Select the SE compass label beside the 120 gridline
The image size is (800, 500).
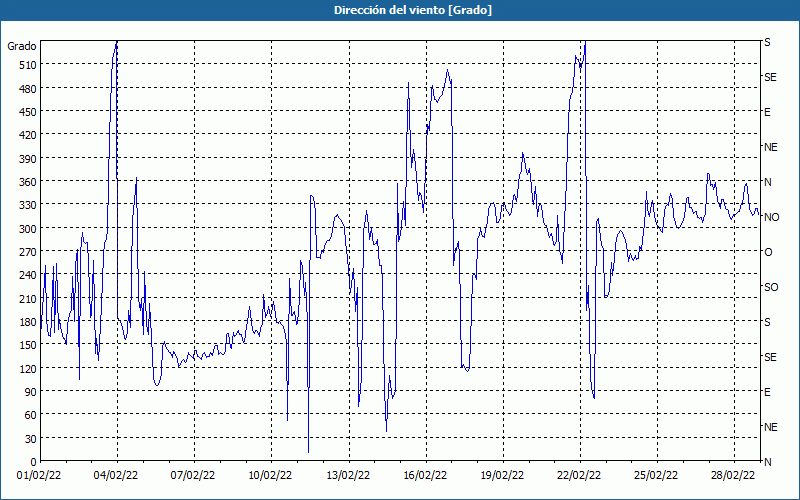(x=770, y=358)
